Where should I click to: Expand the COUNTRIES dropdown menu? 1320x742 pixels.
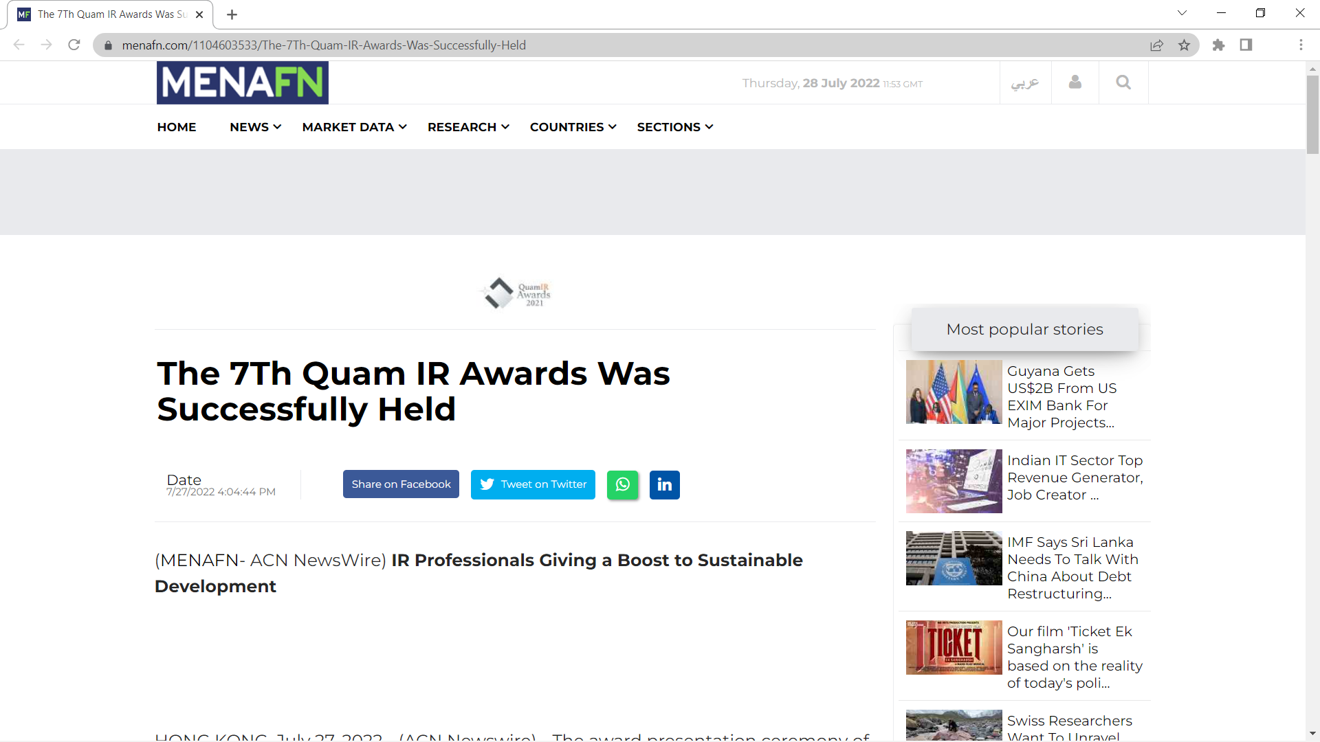[573, 127]
